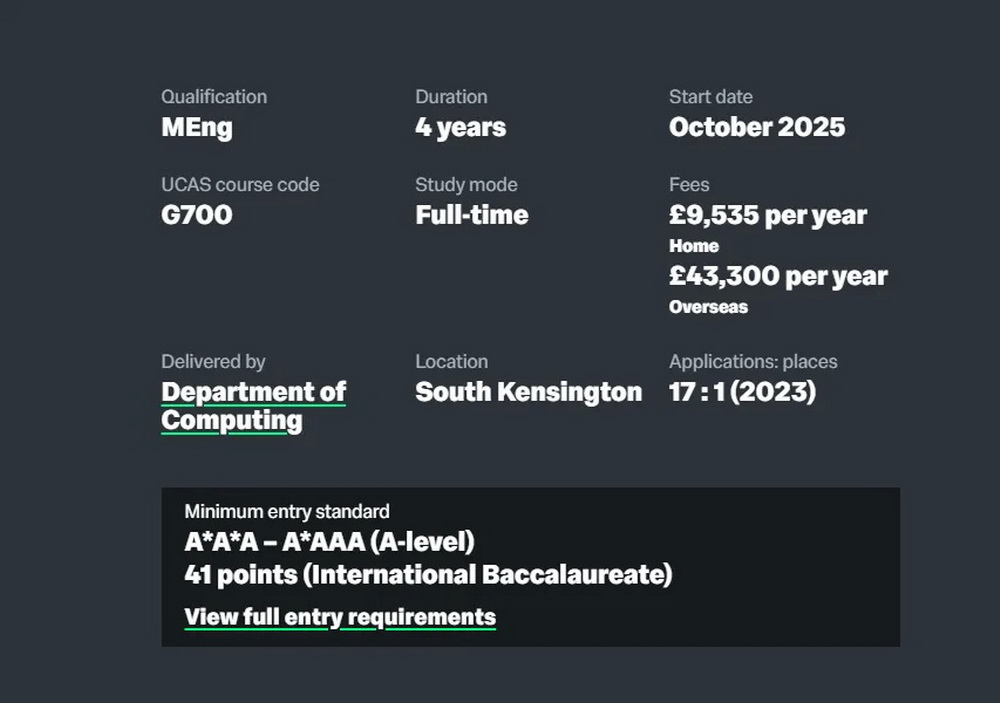The height and width of the screenshot is (703, 1000).
Task: Click the October 2025 start date
Action: tap(757, 128)
